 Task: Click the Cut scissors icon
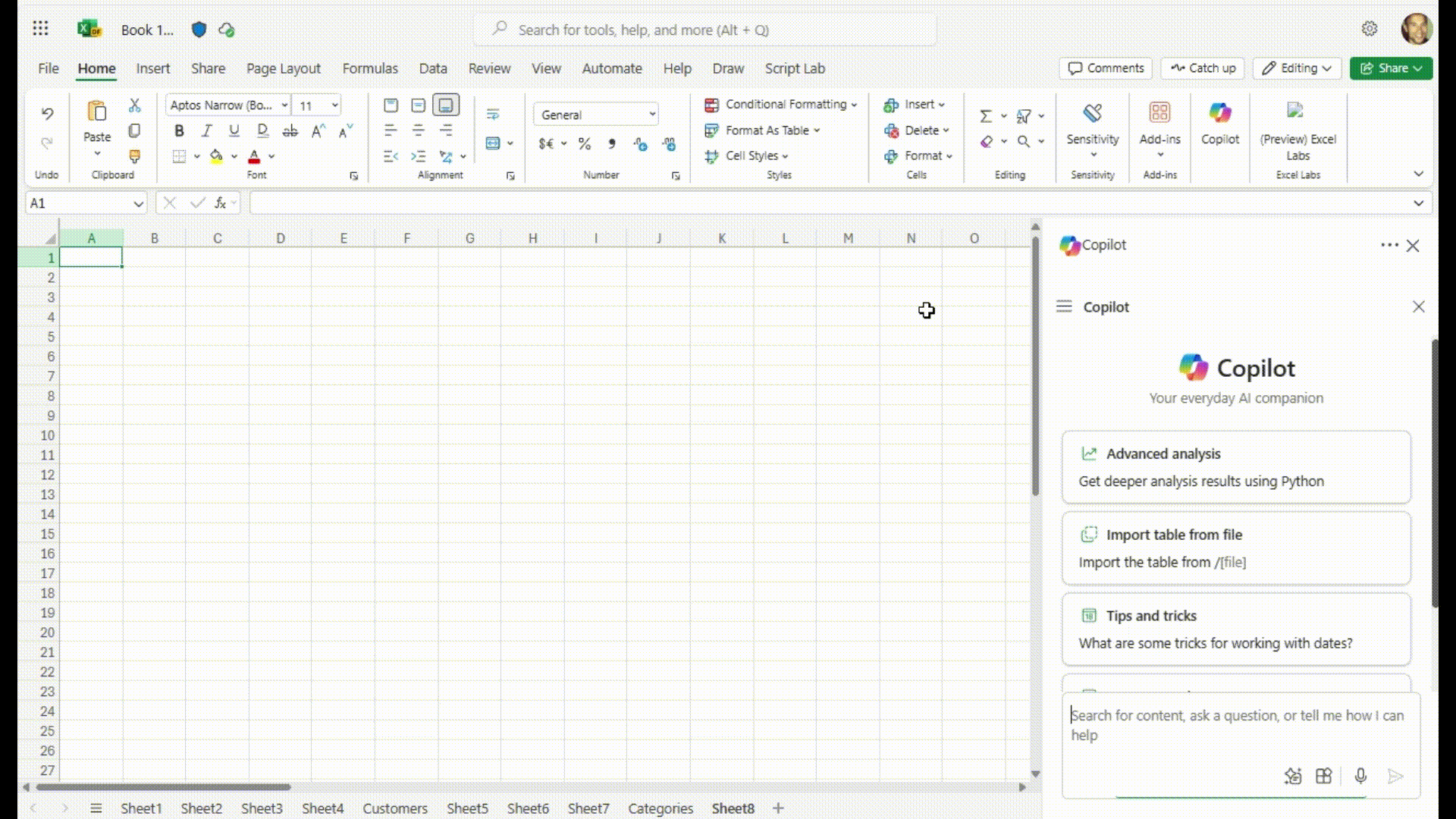[135, 104]
